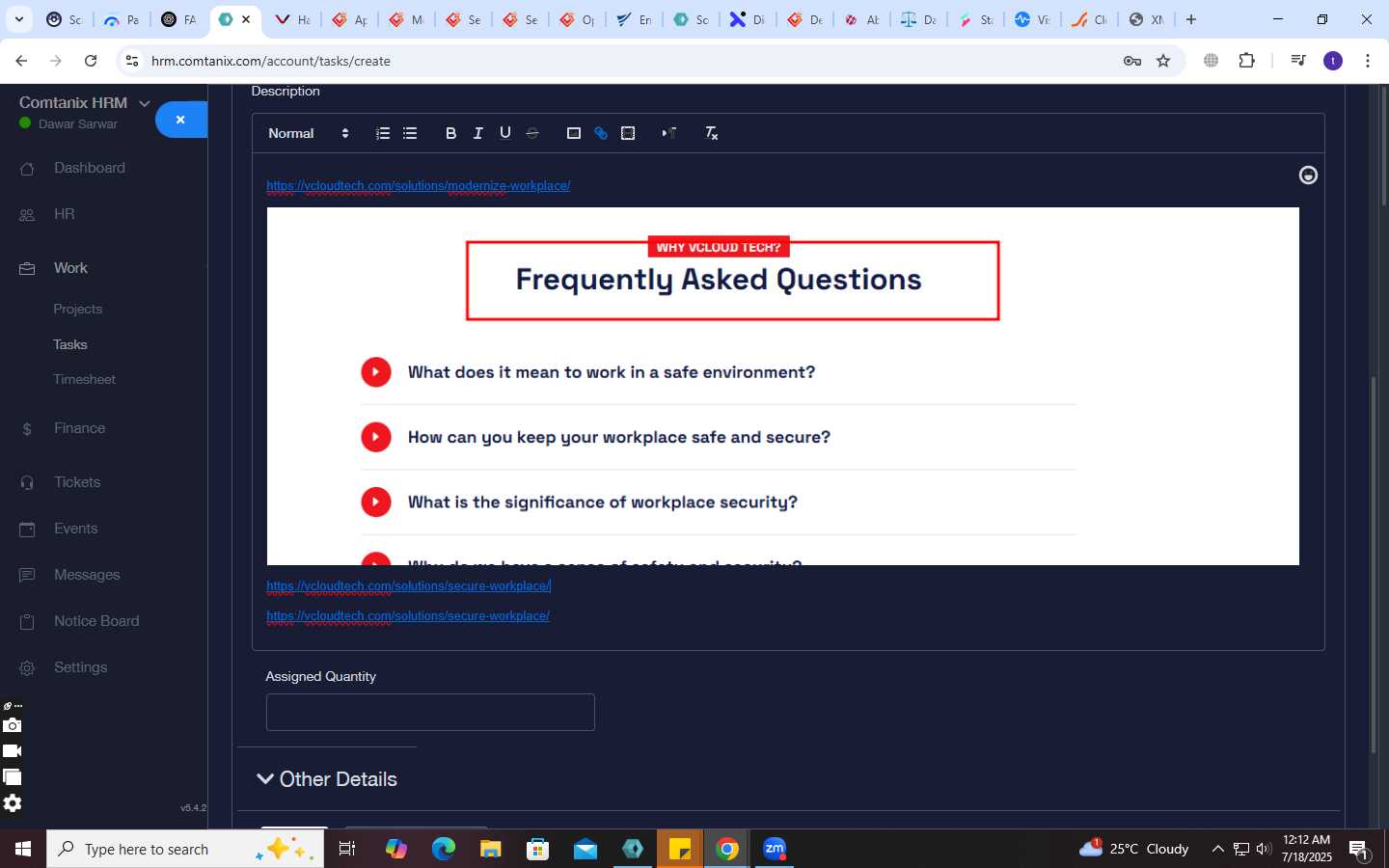Image resolution: width=1389 pixels, height=868 pixels.
Task: Click the video record icon at bottom-left
Action: [12, 750]
